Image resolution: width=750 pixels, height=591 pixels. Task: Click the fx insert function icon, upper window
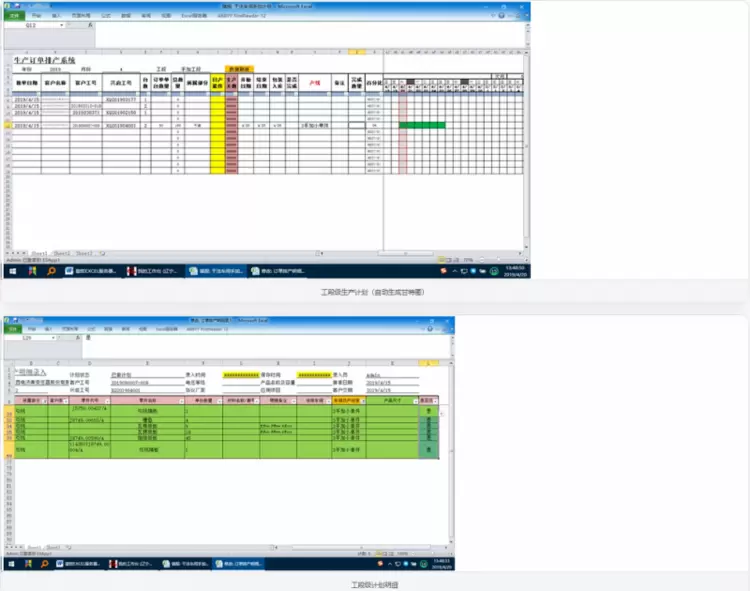(90, 25)
